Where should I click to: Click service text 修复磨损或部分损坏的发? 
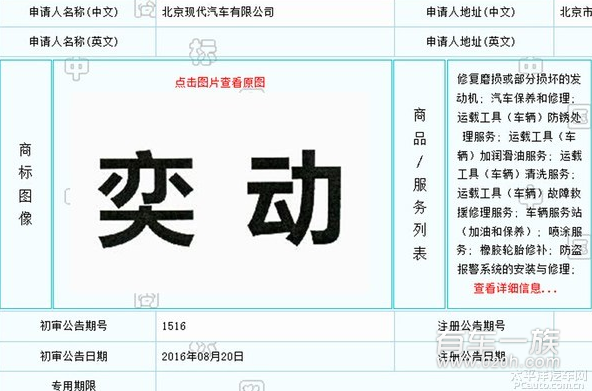(519, 79)
